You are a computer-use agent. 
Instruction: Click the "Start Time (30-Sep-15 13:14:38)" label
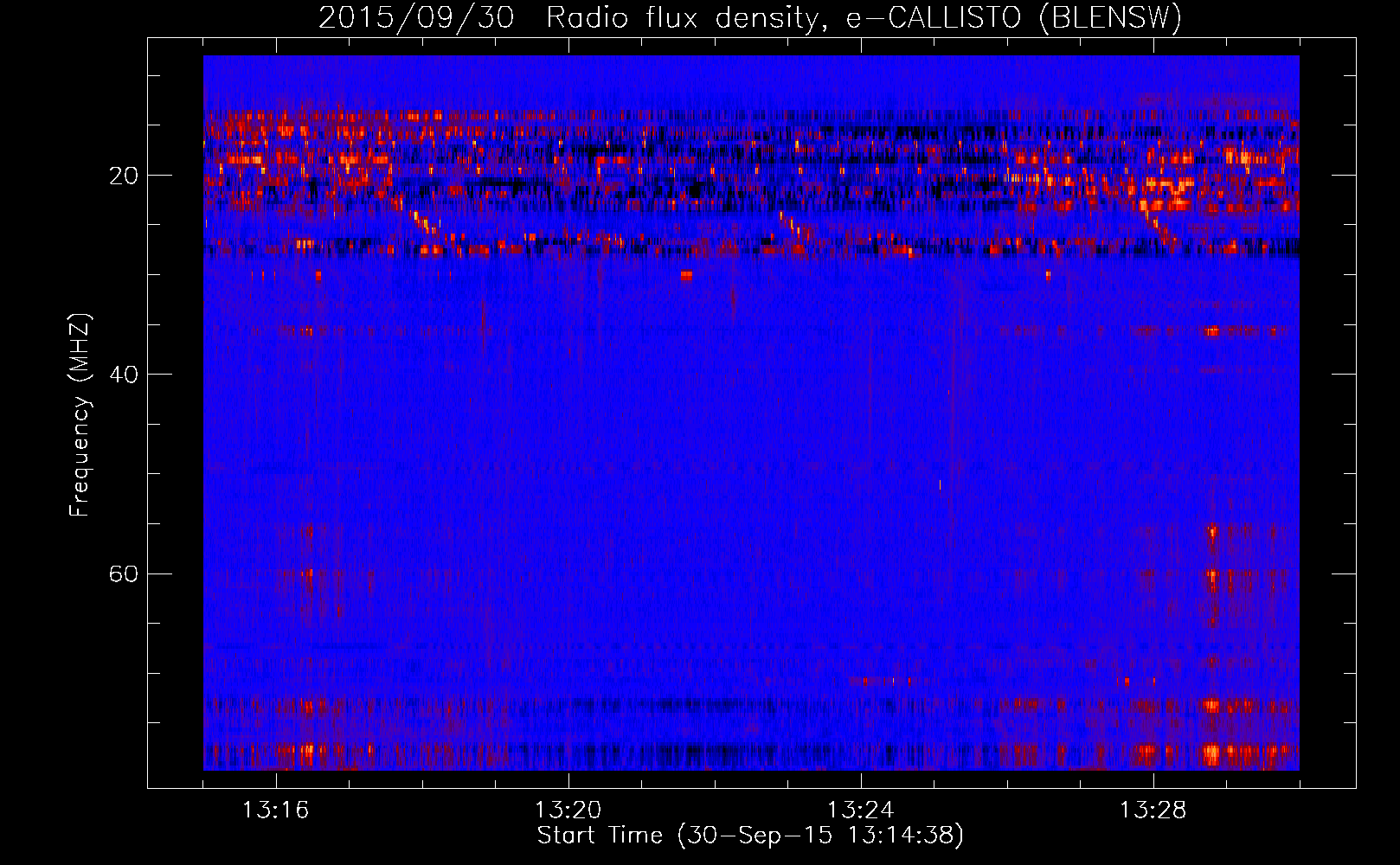750,836
